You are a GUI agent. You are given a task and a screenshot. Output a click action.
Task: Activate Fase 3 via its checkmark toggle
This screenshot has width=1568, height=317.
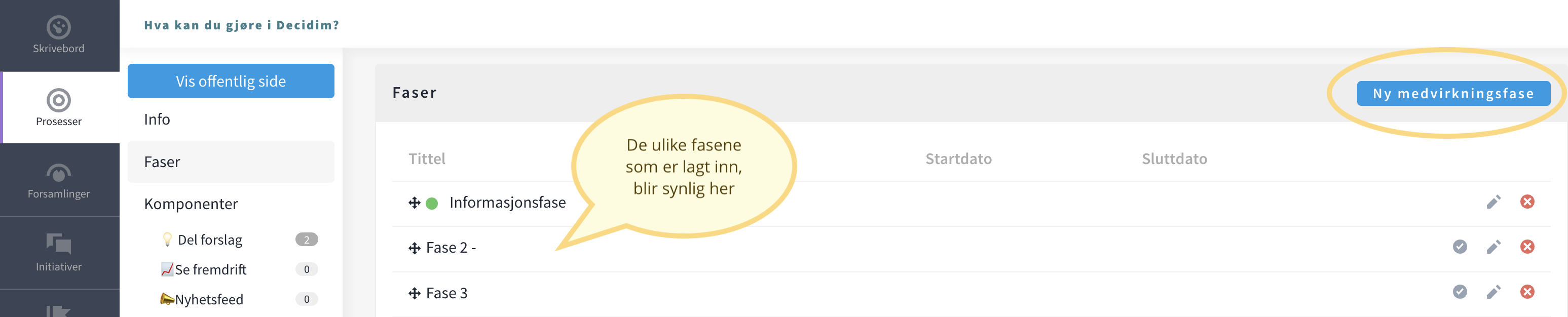coord(1460,292)
